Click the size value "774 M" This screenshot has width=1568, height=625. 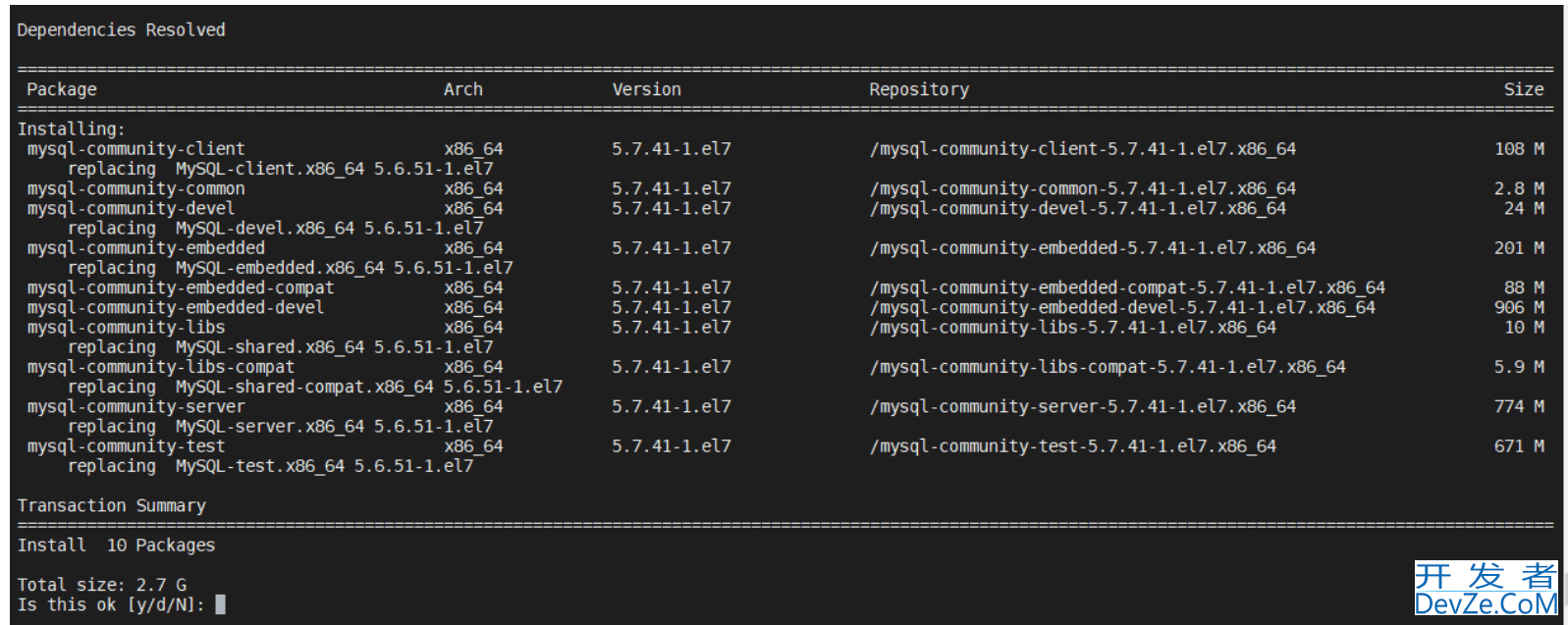[x=1519, y=406]
